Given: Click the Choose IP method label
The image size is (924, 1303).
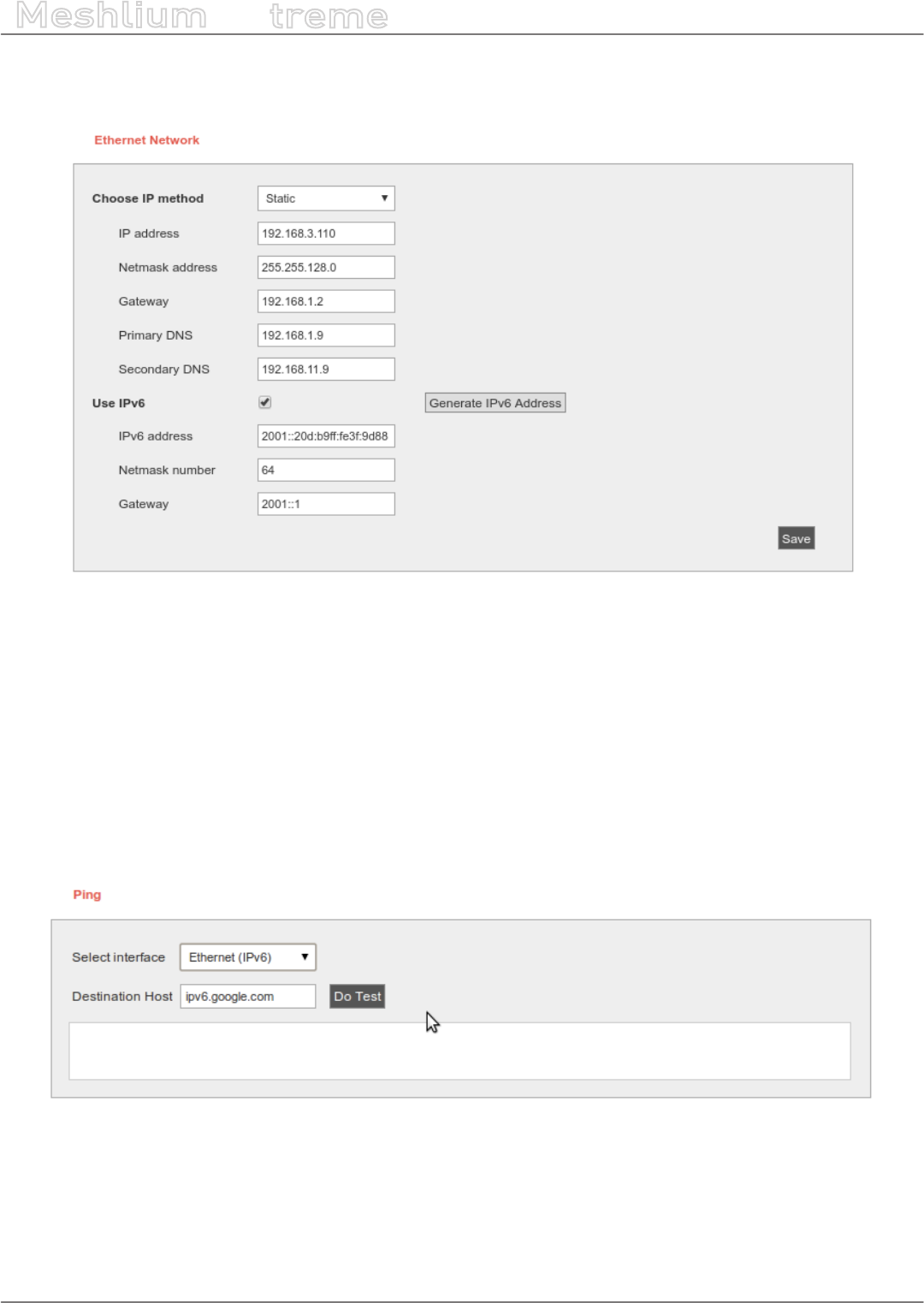Looking at the screenshot, I should click(x=148, y=198).
